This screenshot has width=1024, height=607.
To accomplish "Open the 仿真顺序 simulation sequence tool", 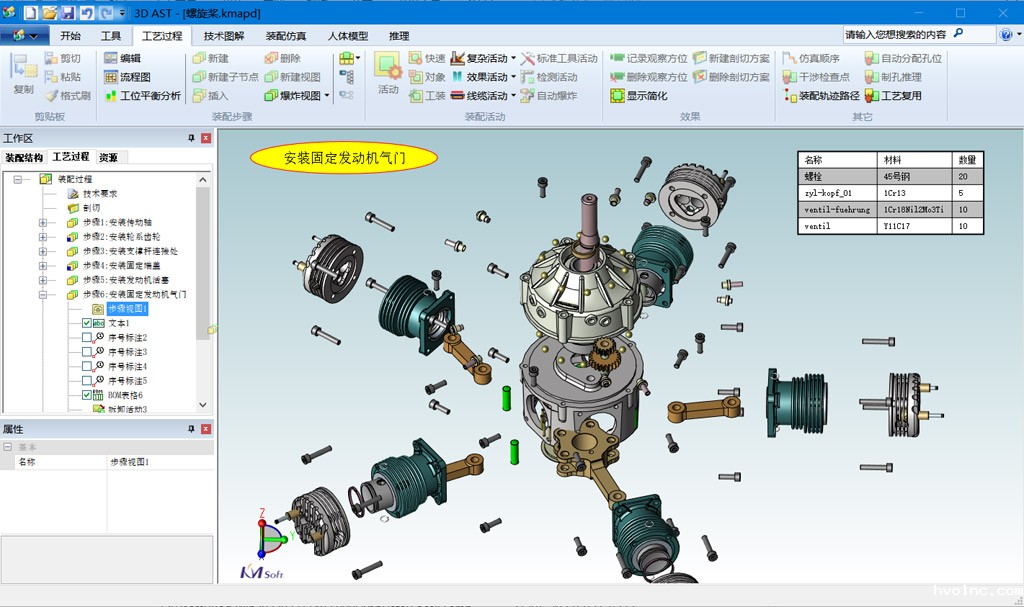I will [x=820, y=58].
